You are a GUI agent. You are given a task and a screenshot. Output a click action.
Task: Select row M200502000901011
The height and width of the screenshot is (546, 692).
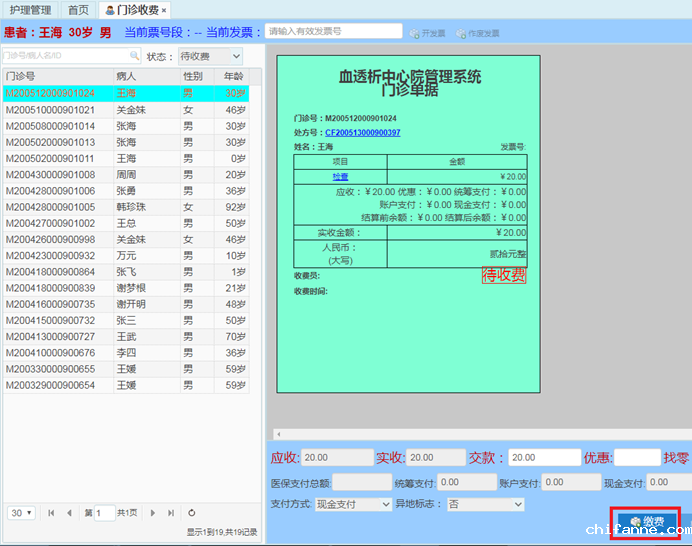(x=126, y=158)
